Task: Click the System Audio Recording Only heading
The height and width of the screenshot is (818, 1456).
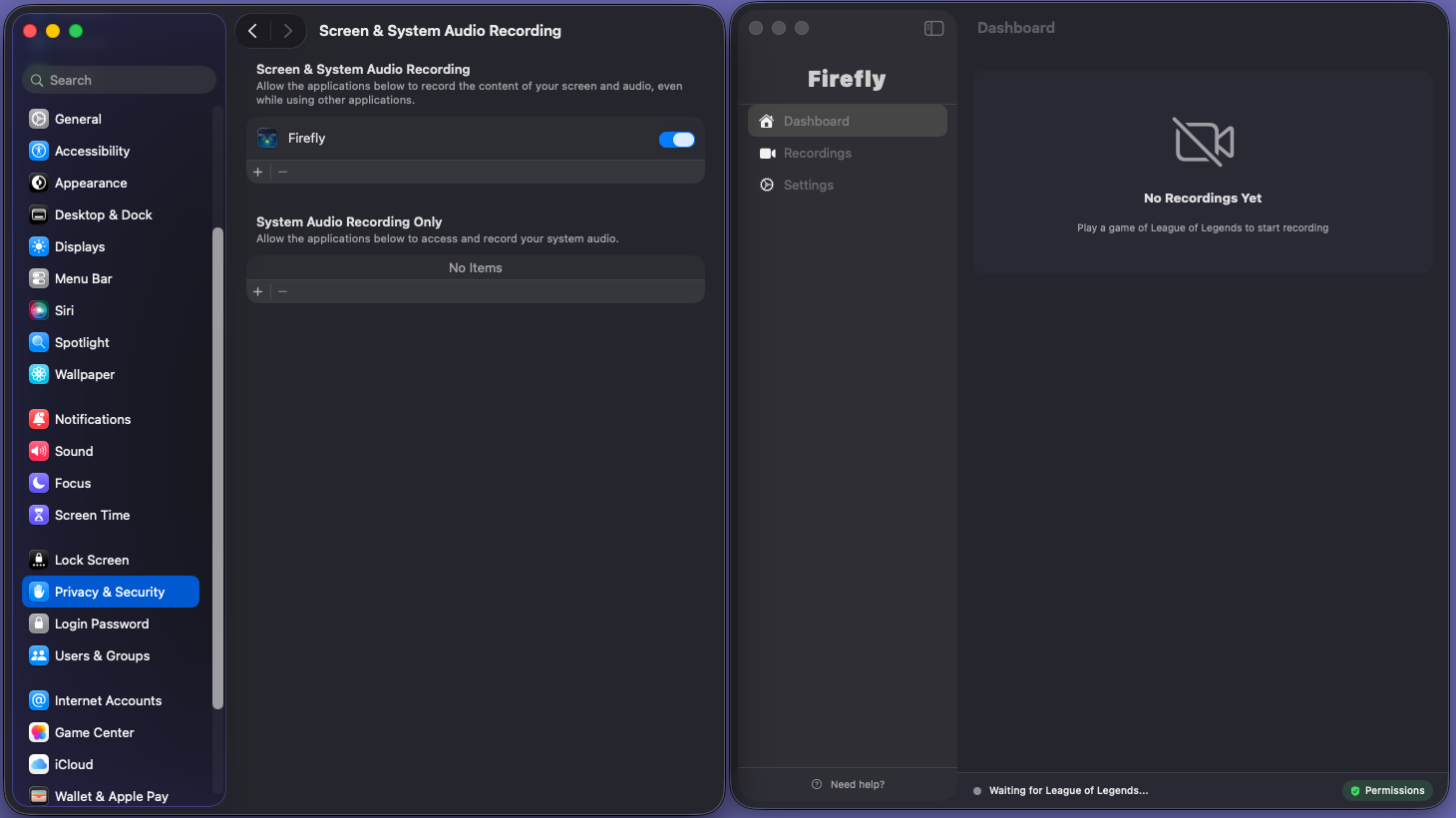Action: 349,221
